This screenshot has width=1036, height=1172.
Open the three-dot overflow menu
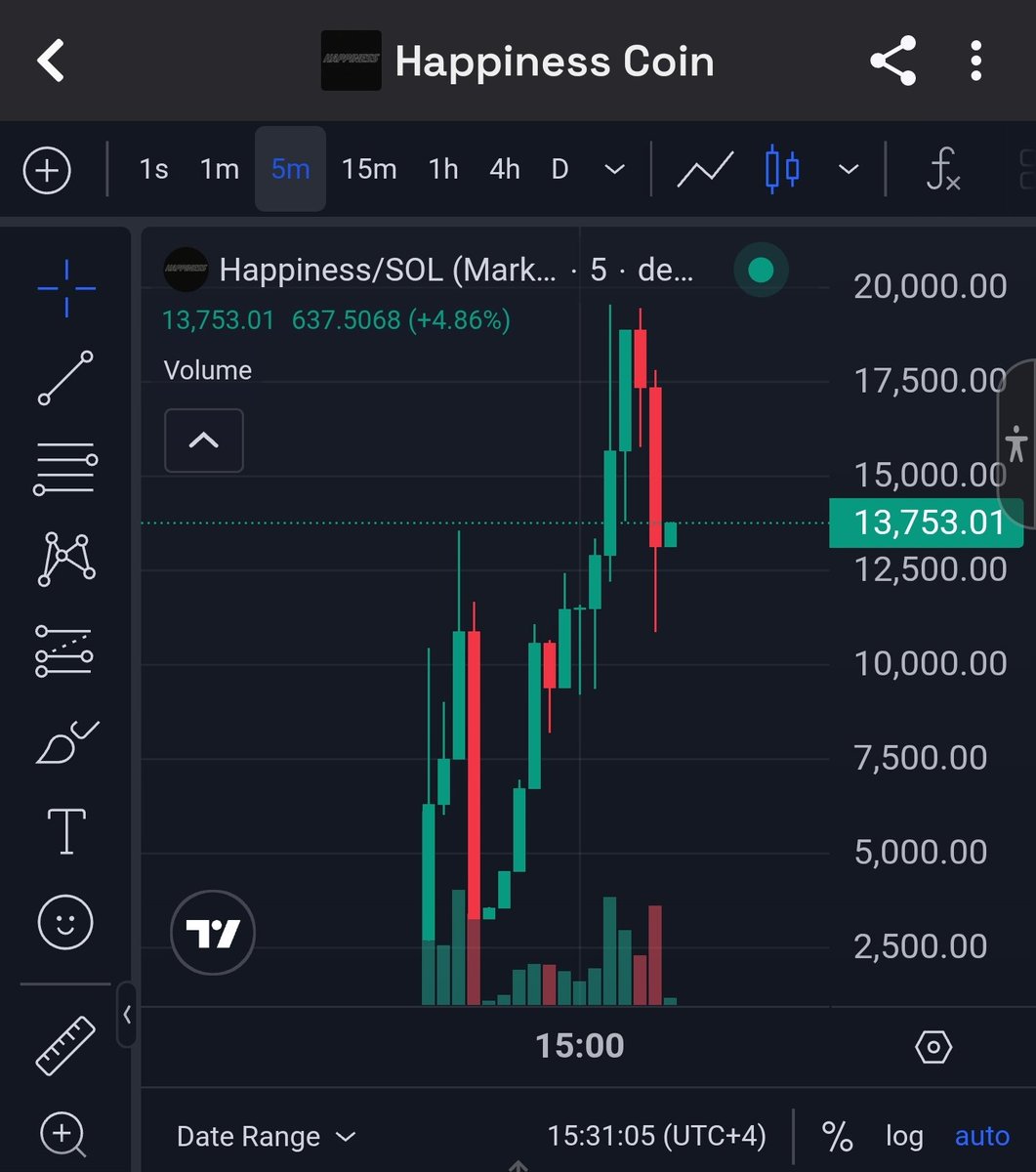[975, 62]
